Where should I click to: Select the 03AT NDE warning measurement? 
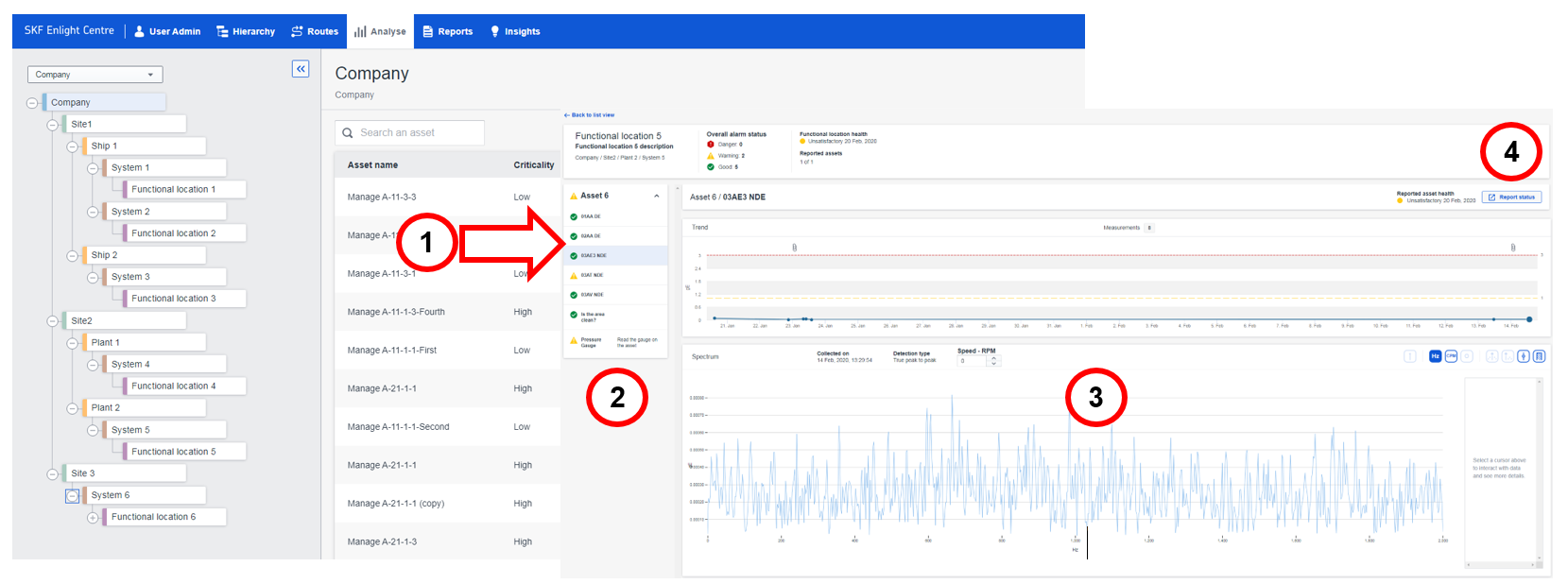pyautogui.click(x=615, y=275)
